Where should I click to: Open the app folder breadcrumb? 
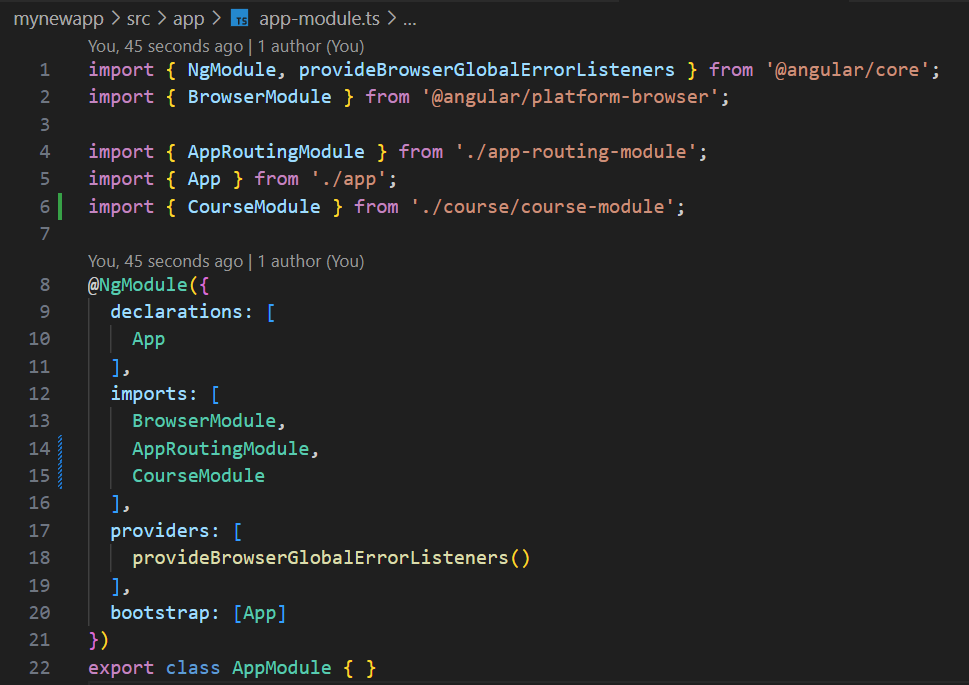coord(189,19)
